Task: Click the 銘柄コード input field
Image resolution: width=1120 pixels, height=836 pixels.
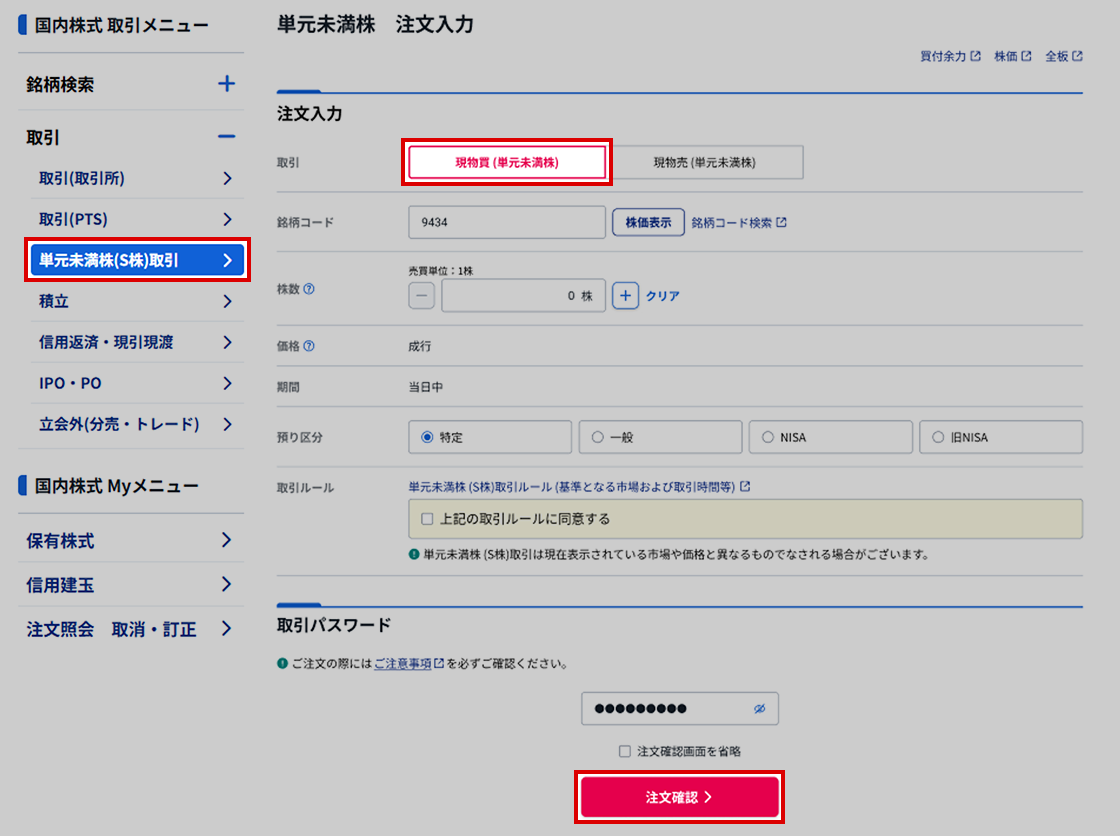Action: (506, 223)
